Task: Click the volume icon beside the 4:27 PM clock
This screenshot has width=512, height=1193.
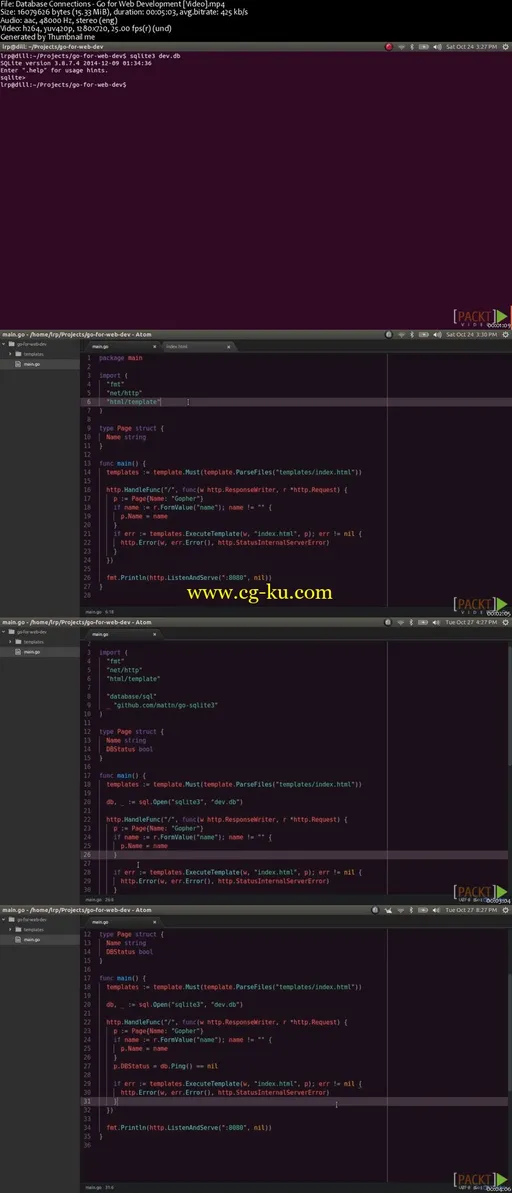Action: tap(436, 623)
